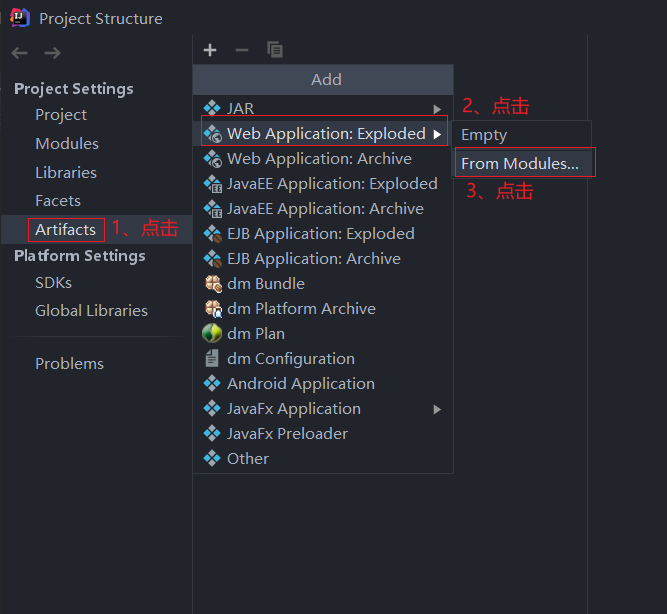Click the Android Application icon
The height and width of the screenshot is (614, 667).
coord(212,384)
